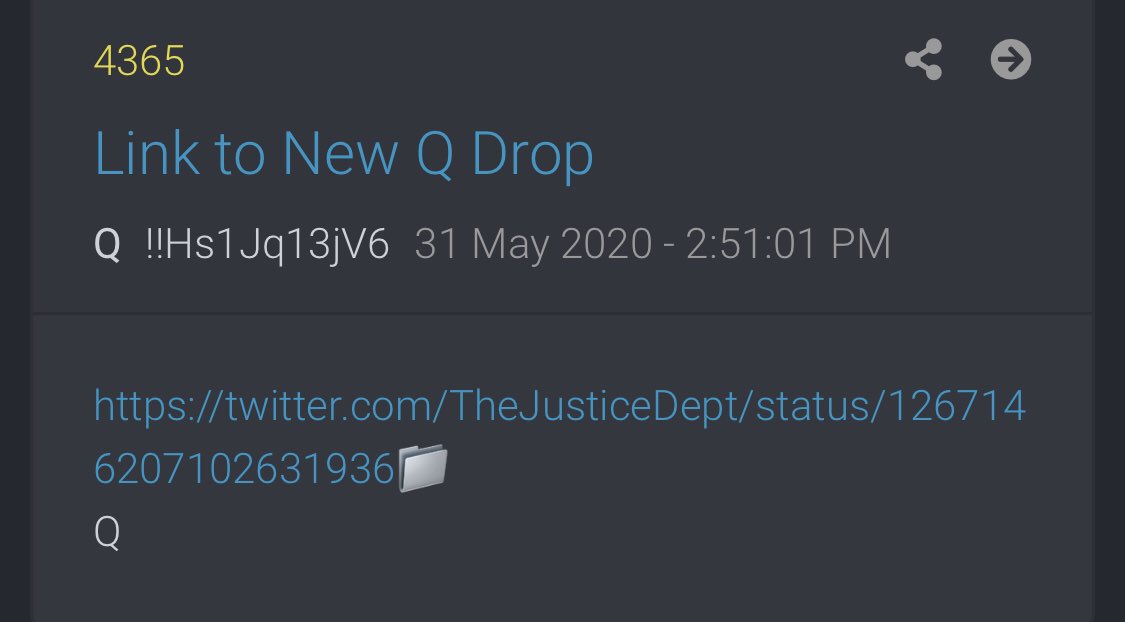Open the post via the circled arrow icon
This screenshot has height=622, width=1125.
click(x=1011, y=60)
